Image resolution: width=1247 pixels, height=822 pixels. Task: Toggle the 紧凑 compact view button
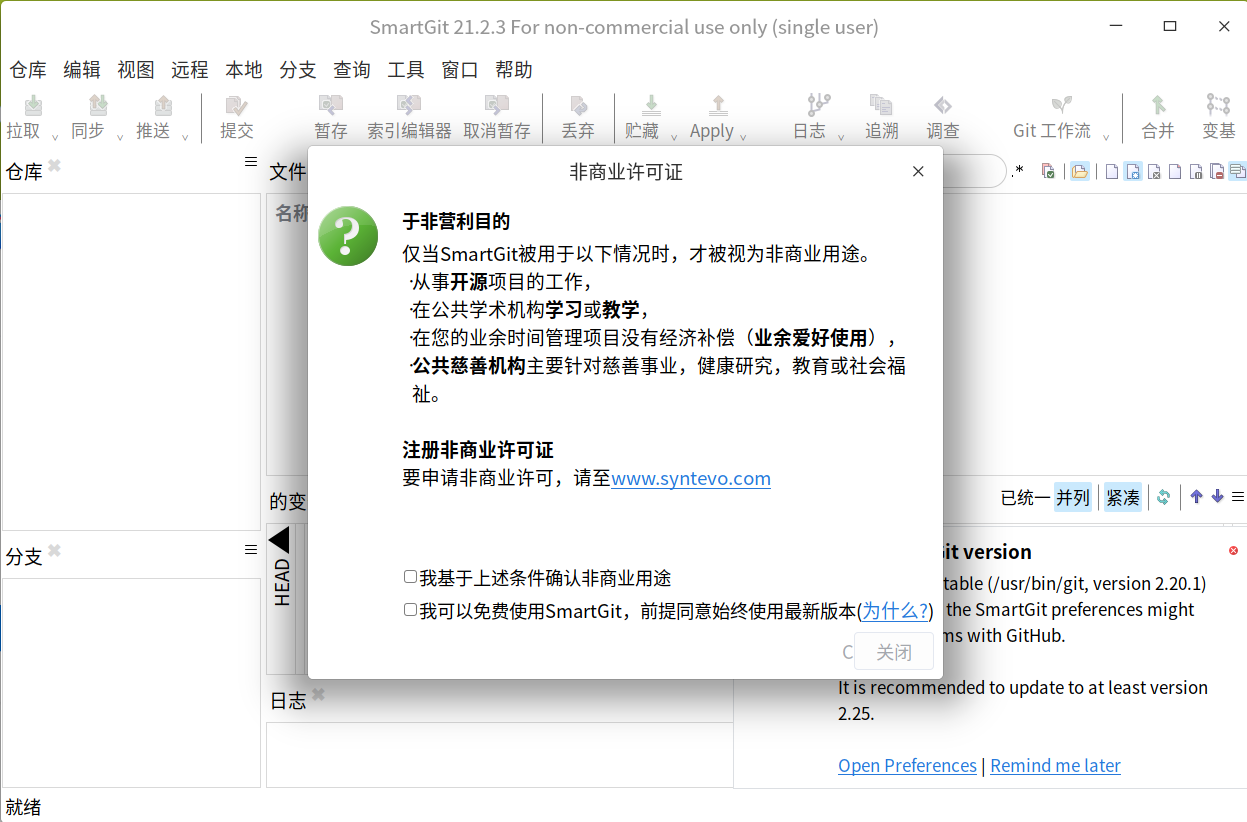1122,497
